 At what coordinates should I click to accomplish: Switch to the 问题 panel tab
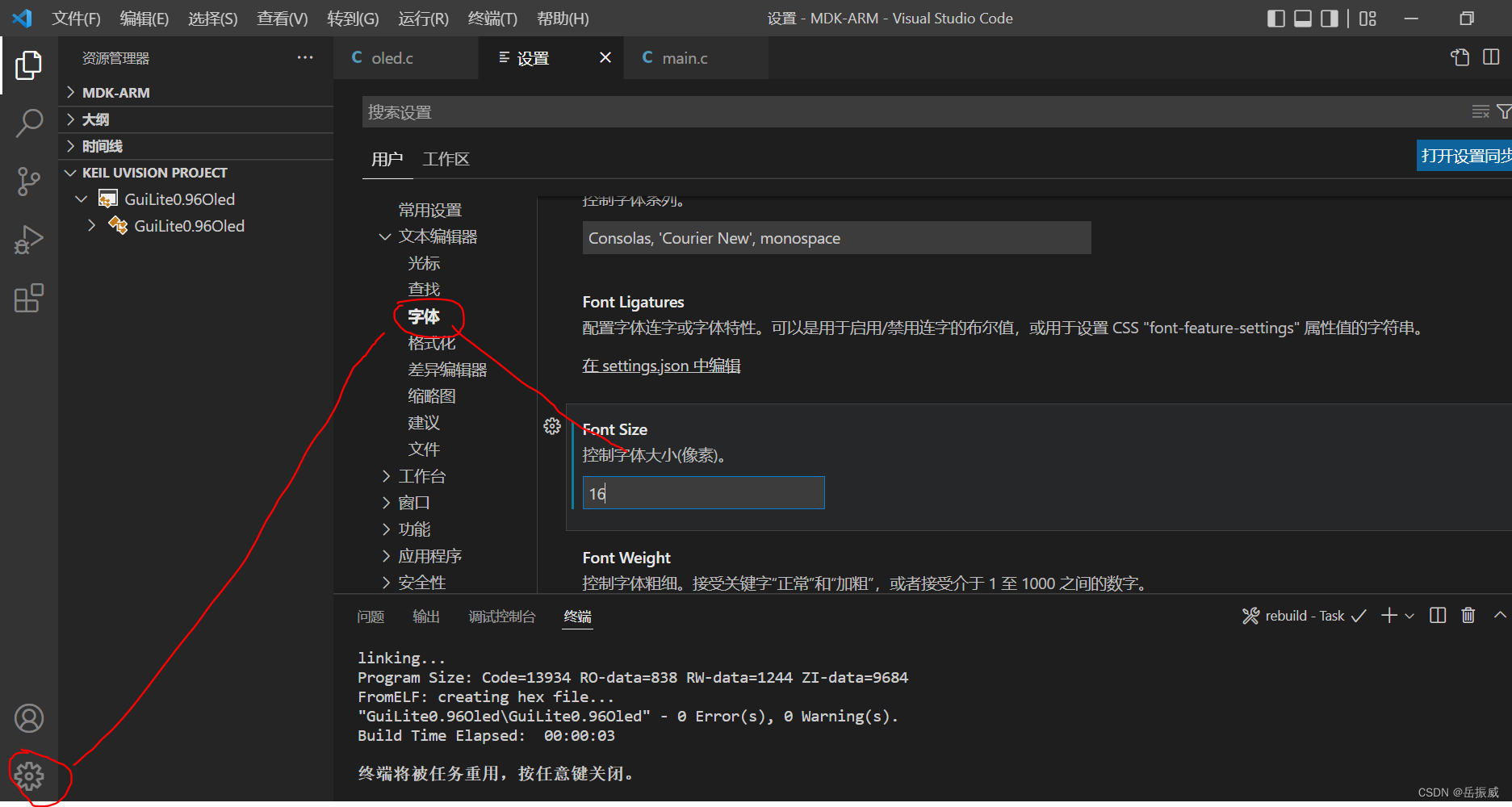coord(371,617)
